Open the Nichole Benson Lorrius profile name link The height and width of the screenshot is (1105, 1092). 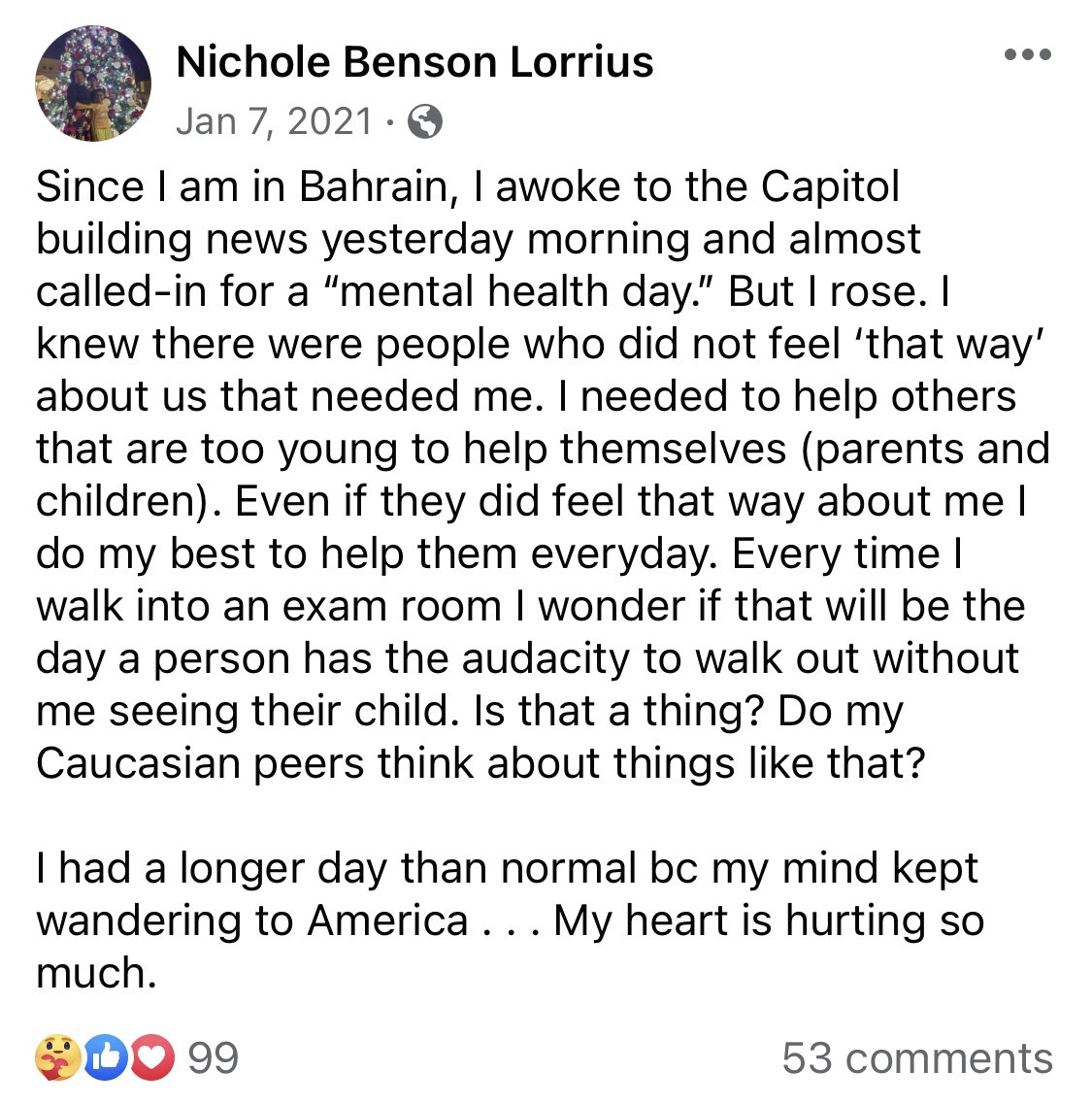[414, 62]
